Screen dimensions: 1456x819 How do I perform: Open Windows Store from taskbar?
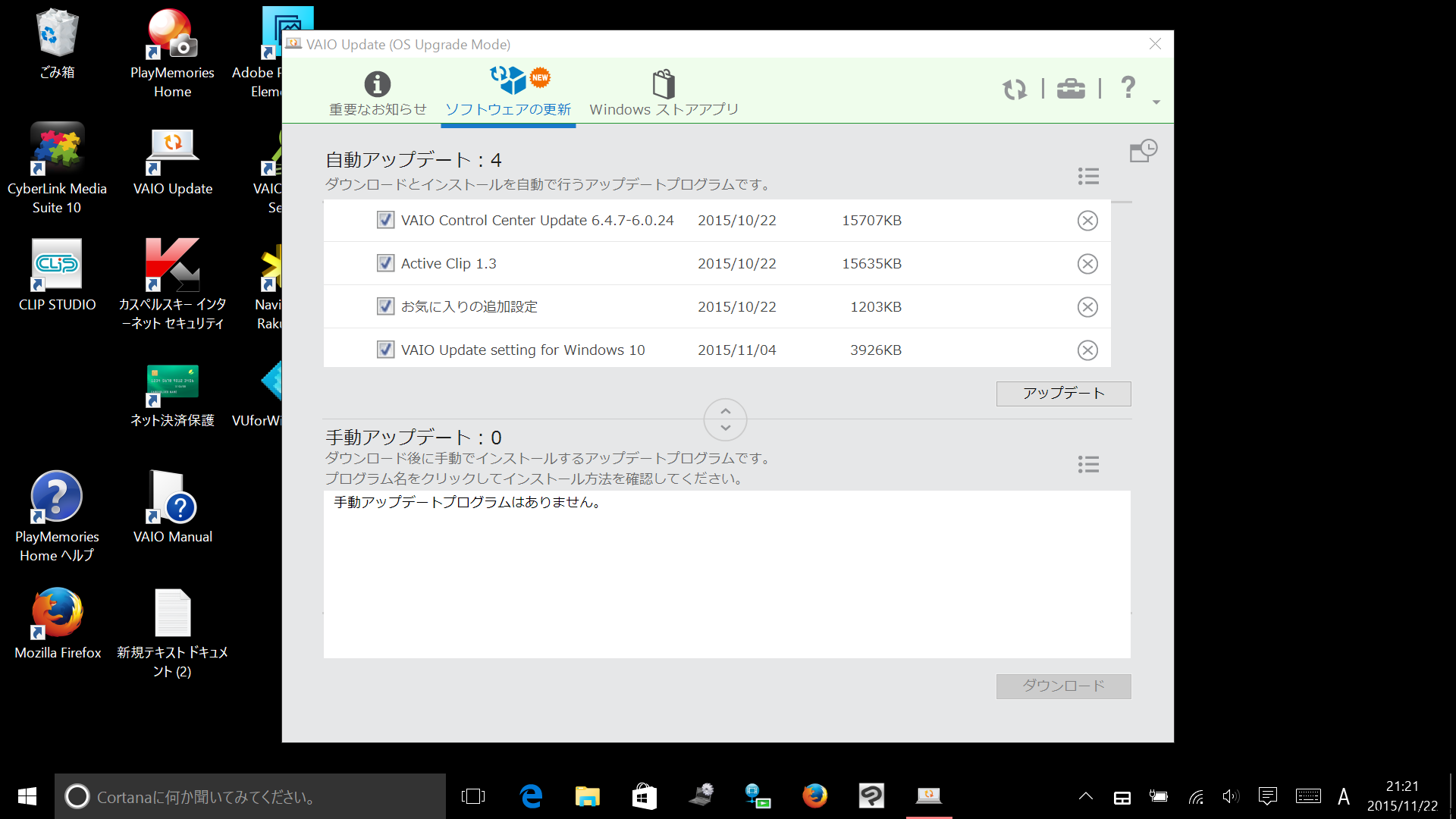coord(645,796)
